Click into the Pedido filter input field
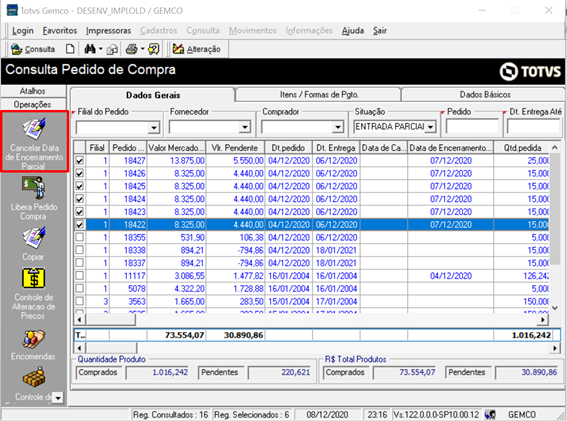The height and width of the screenshot is (421, 567). pos(472,127)
